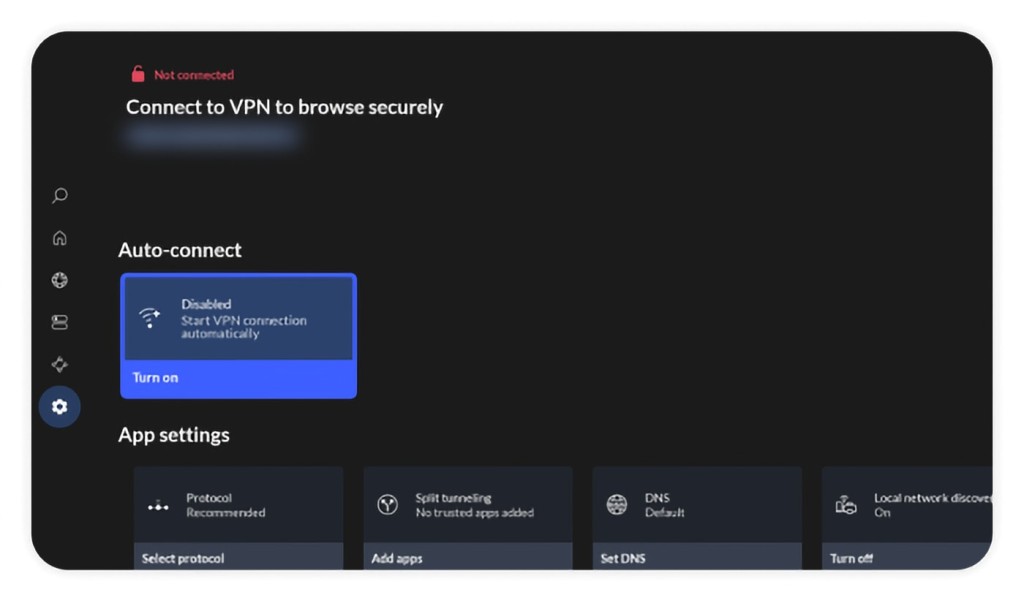Turn on Auto-connect
The height and width of the screenshot is (603, 1024).
(x=238, y=378)
